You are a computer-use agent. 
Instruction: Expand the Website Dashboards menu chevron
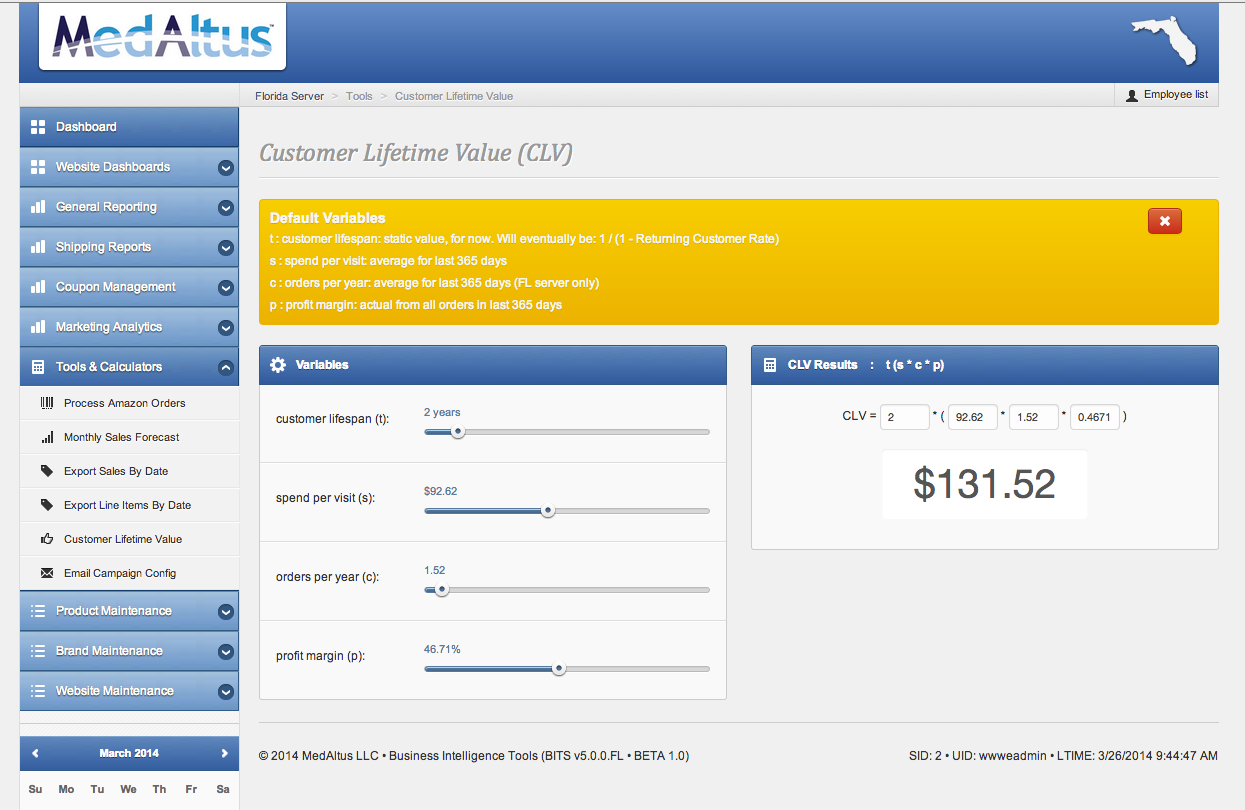(x=225, y=168)
